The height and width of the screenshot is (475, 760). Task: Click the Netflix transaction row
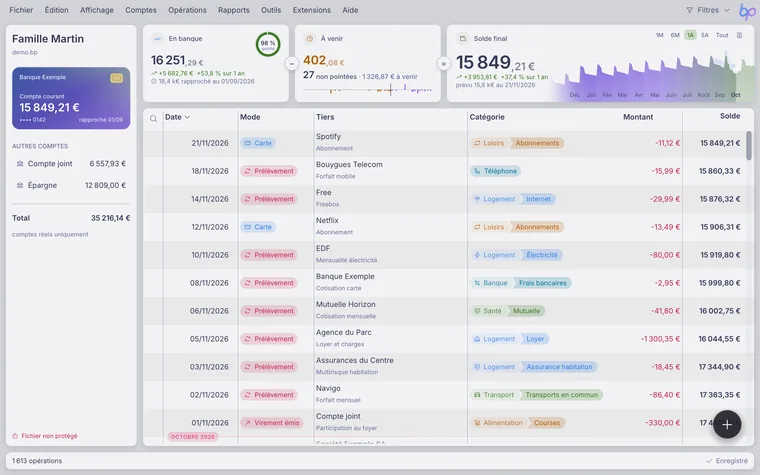point(445,227)
